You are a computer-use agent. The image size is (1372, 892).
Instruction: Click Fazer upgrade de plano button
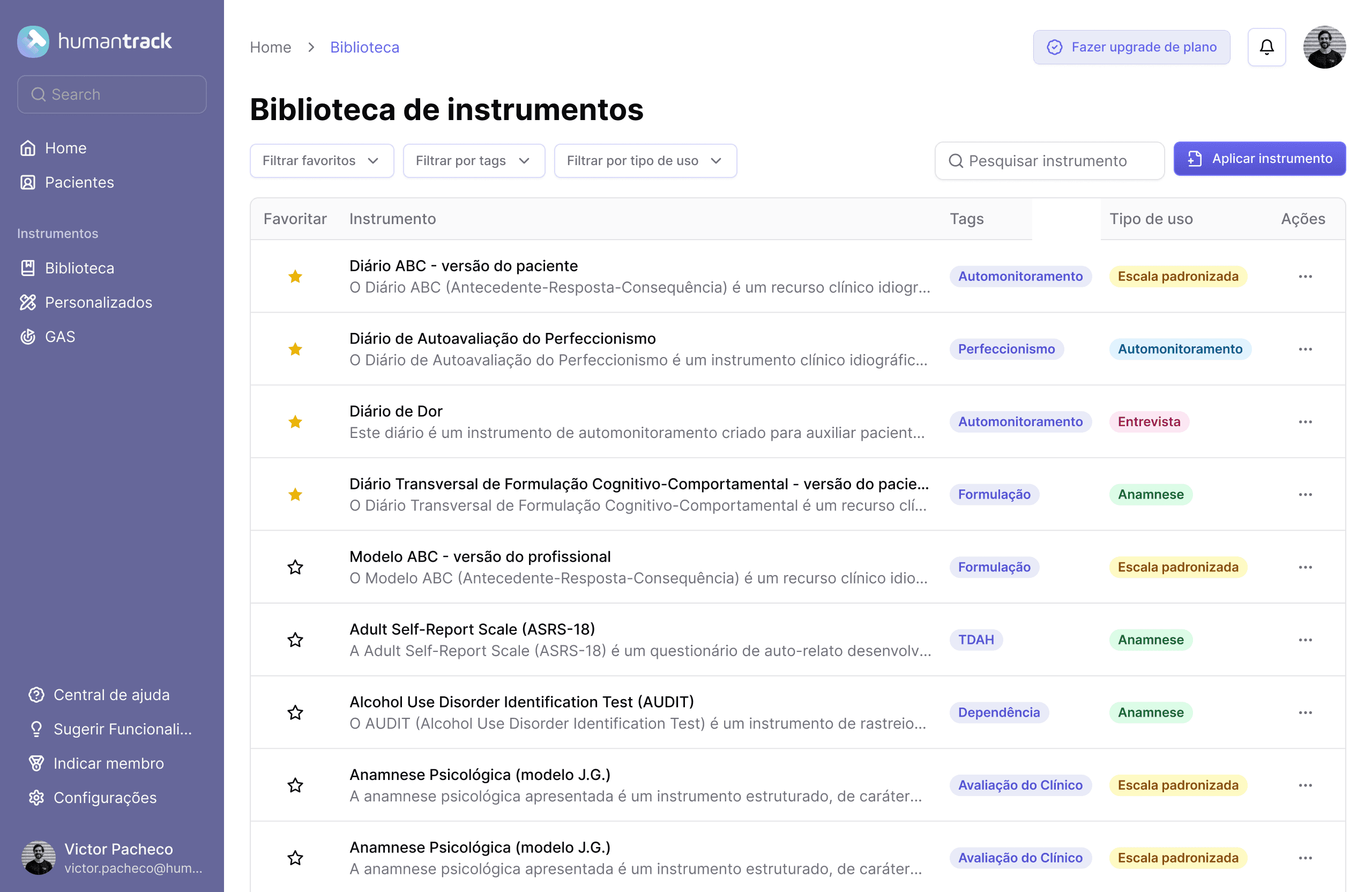(1130, 47)
